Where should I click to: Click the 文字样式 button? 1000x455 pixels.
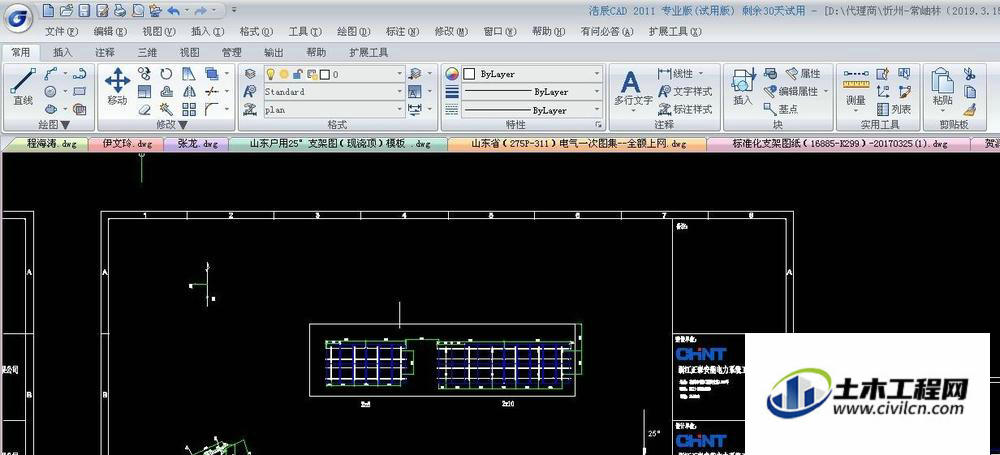point(685,92)
